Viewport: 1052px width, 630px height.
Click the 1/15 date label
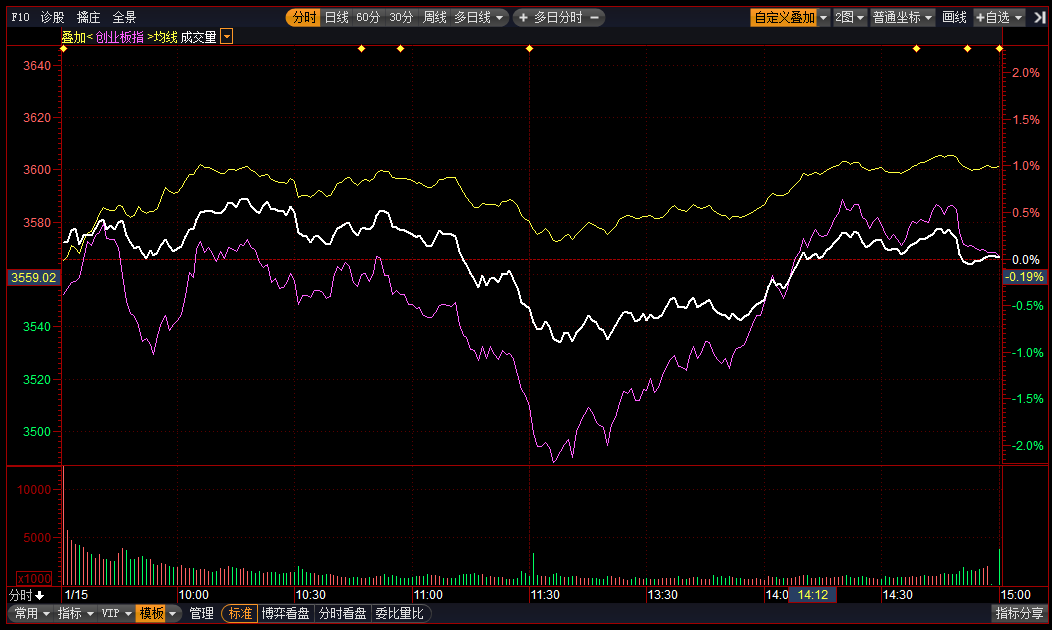(x=76, y=594)
